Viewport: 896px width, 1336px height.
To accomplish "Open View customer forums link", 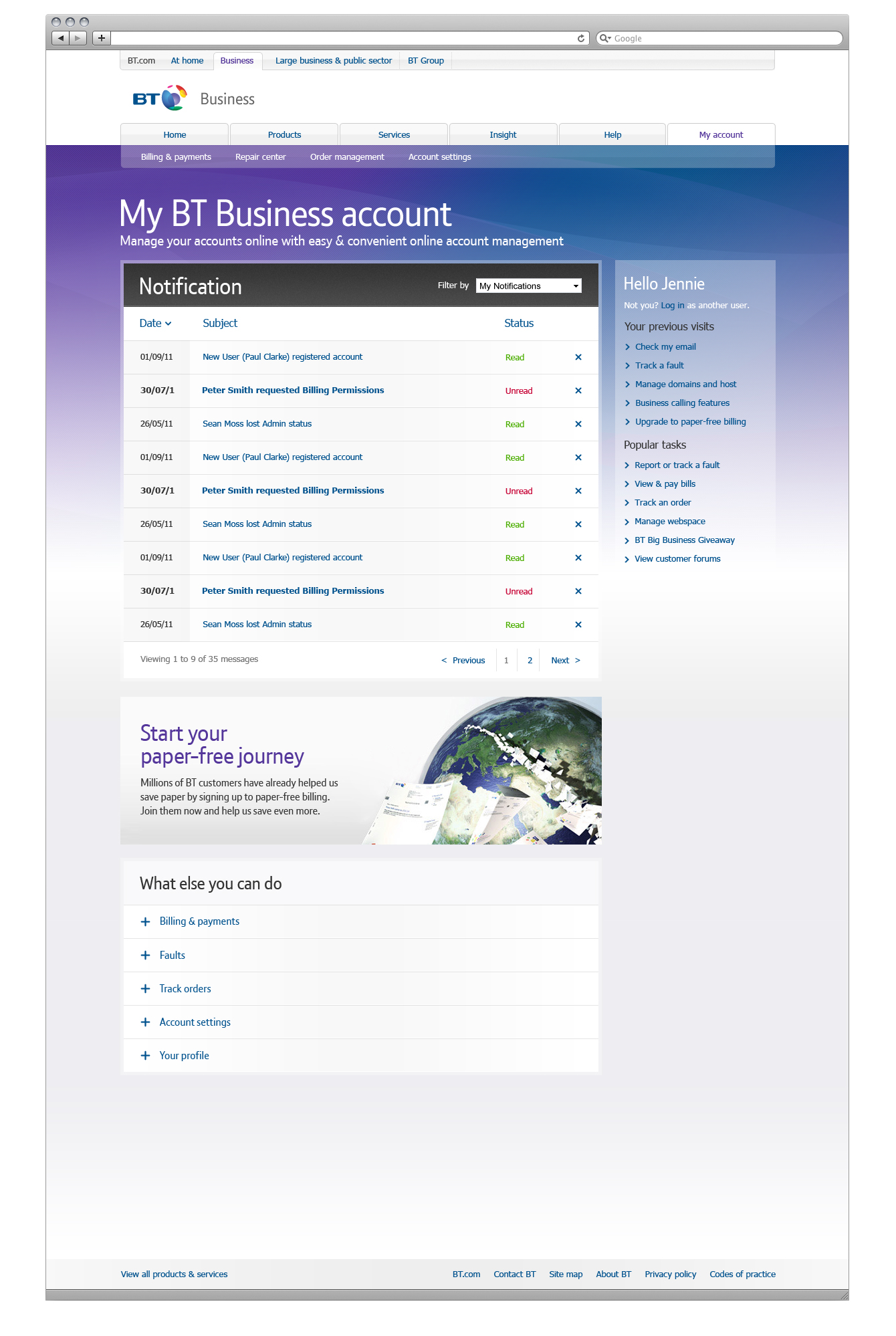I will tap(677, 559).
